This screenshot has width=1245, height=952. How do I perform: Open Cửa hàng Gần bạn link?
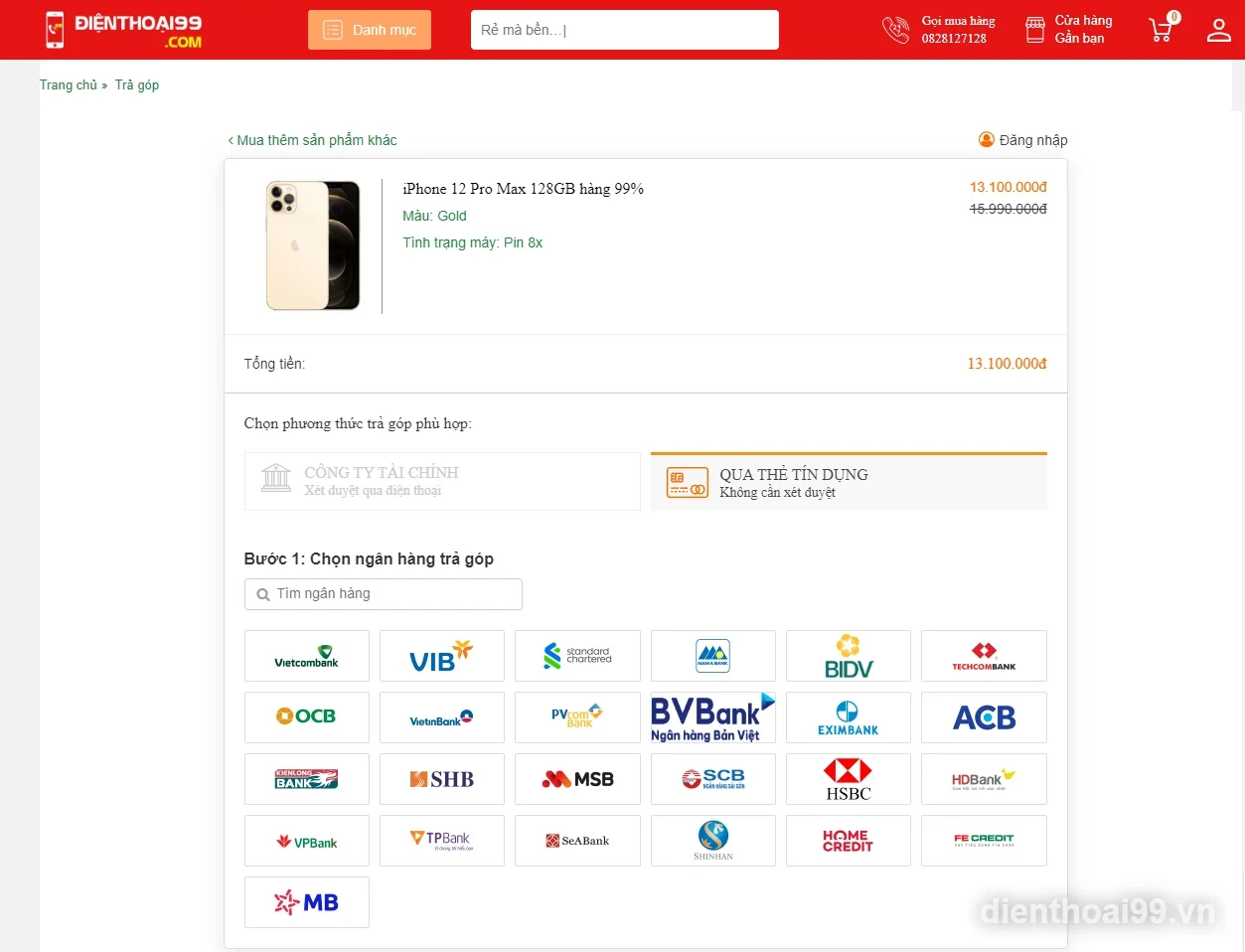1083,29
